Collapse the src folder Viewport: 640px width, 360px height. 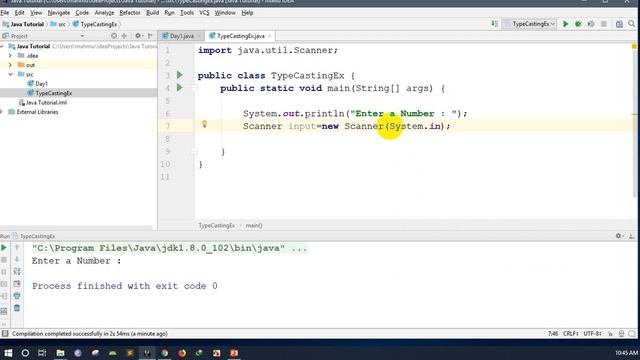click(x=10, y=74)
